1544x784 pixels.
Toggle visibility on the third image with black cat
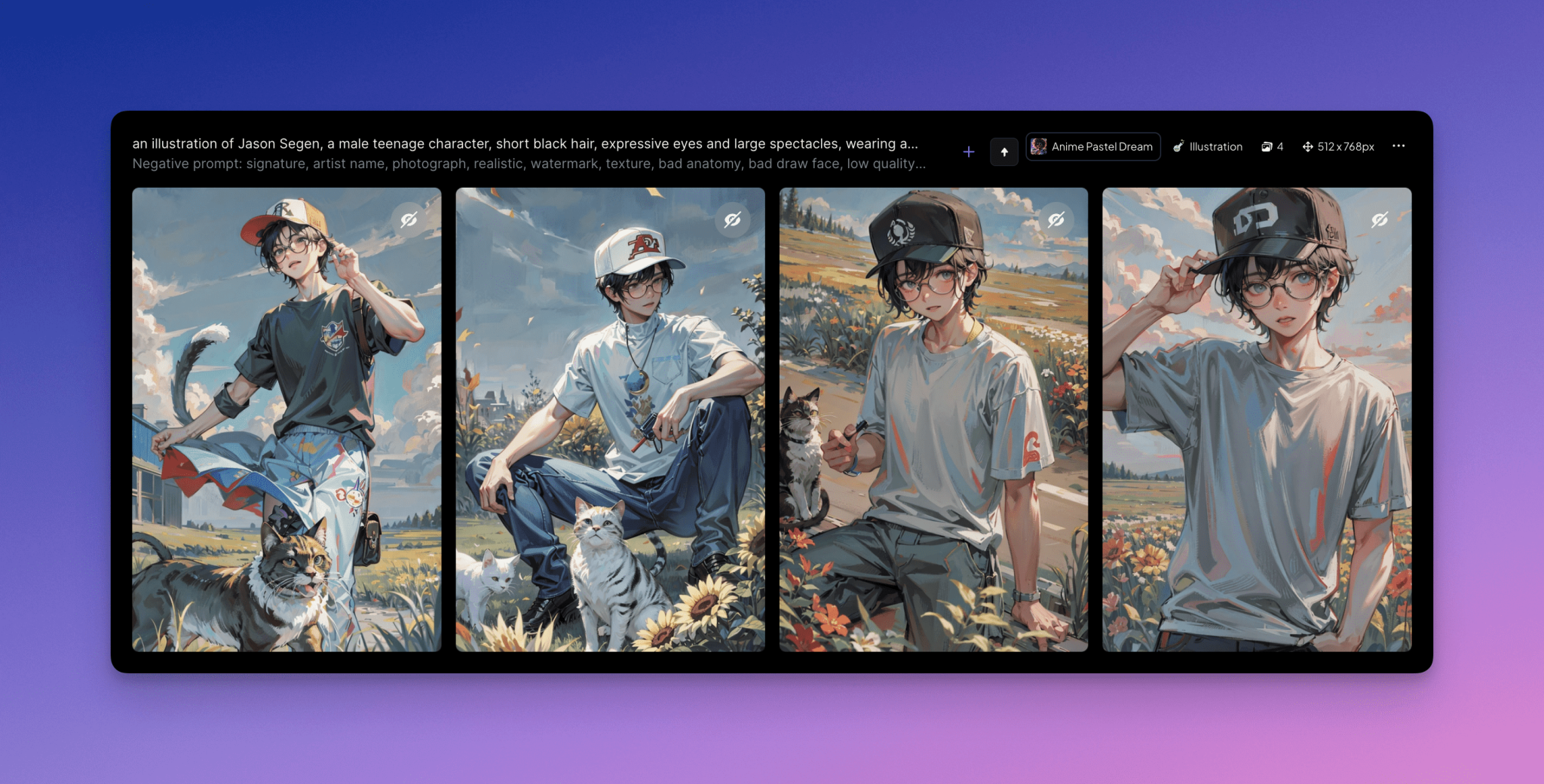(1055, 219)
